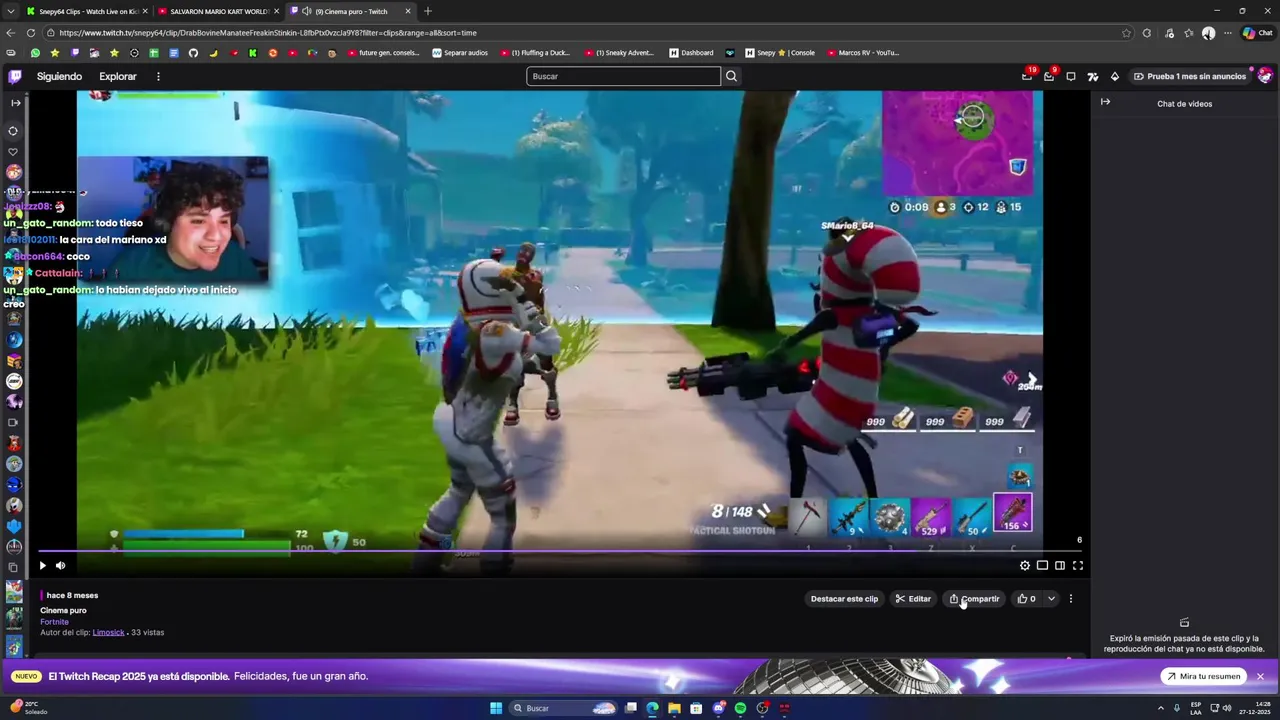Click Prueba 1 mes sin anuncios button
The image size is (1280, 720).
pos(1190,76)
